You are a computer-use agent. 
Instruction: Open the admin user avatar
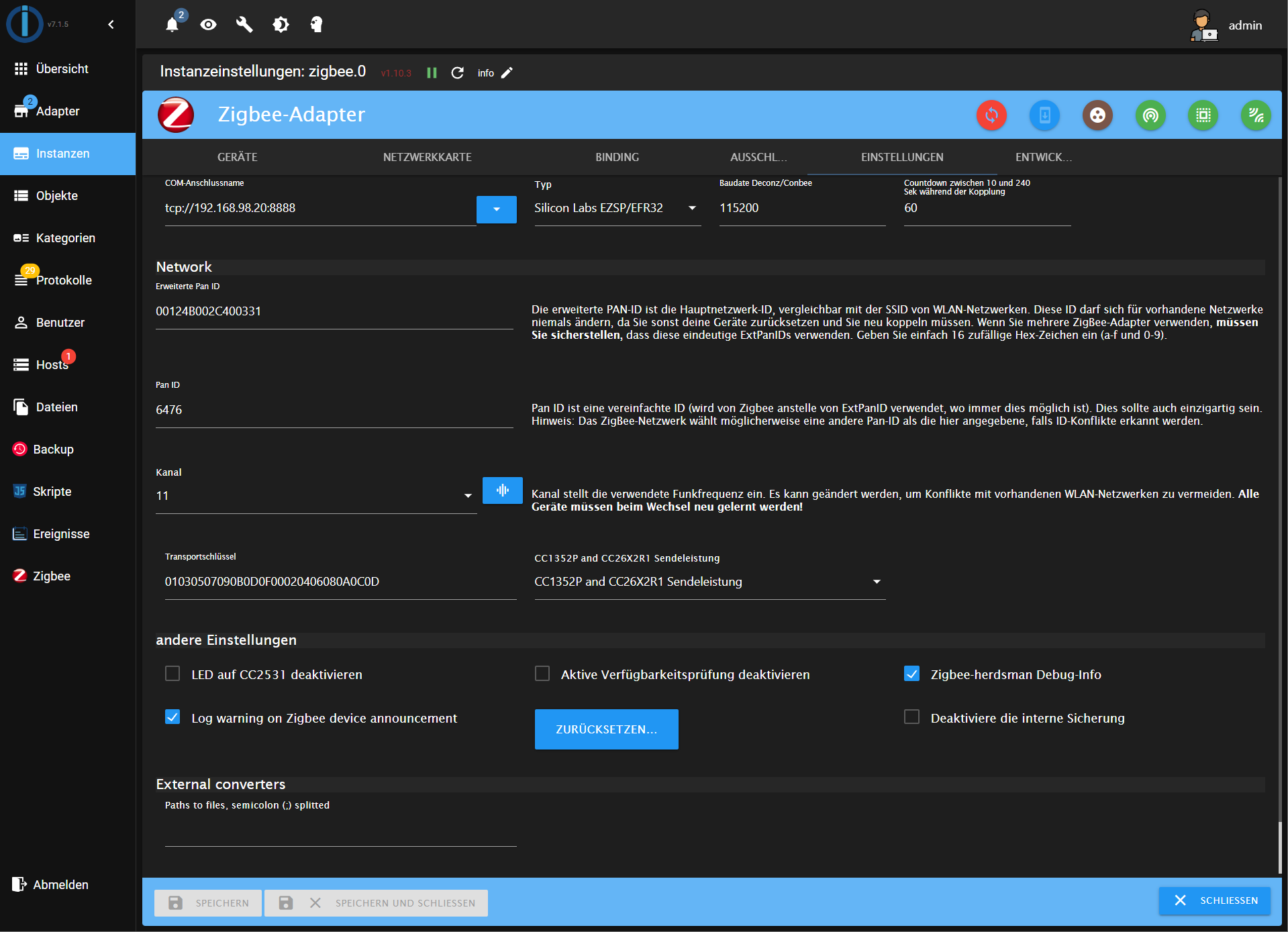point(1204,25)
